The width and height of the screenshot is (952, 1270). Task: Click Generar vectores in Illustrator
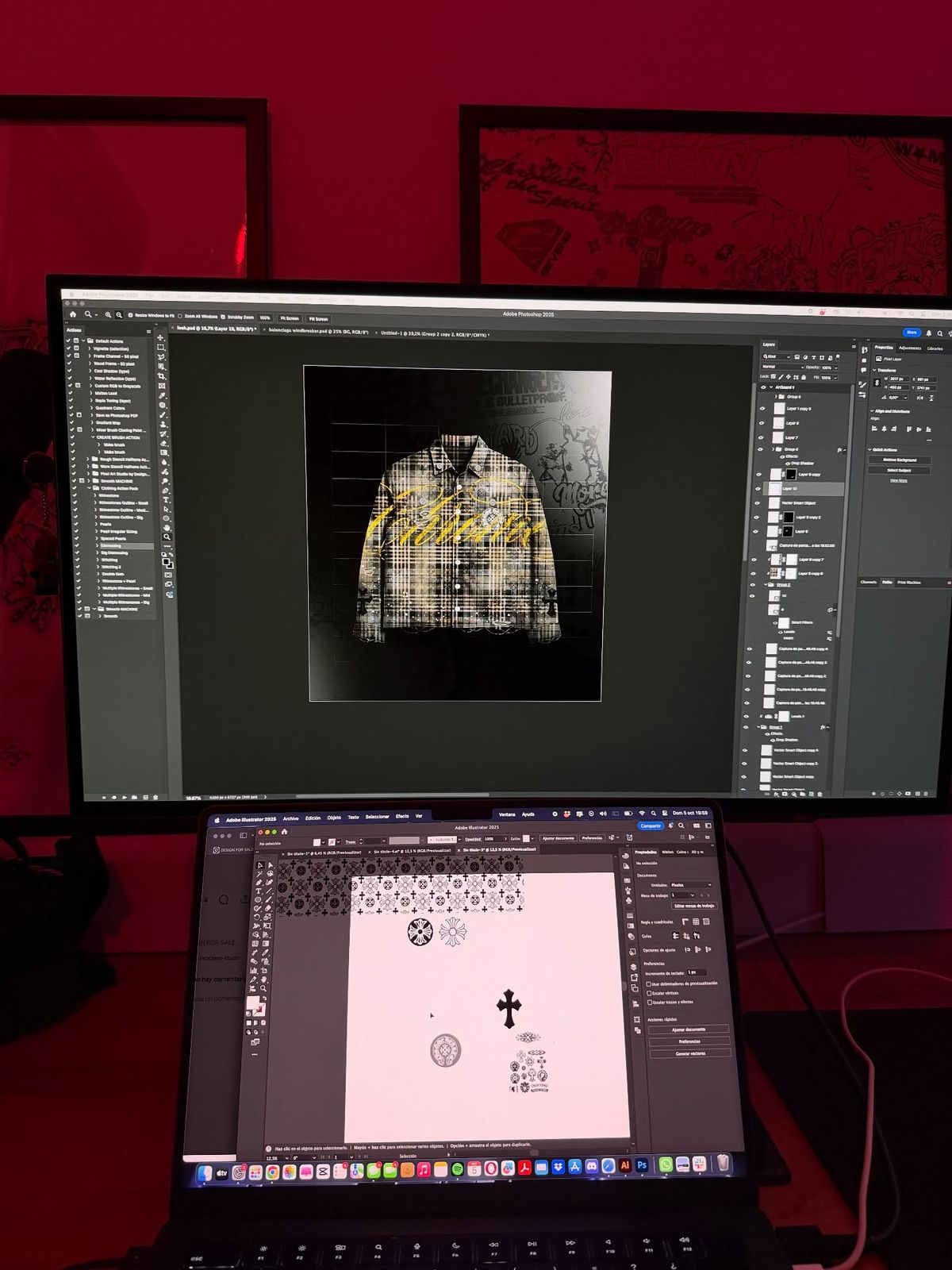tap(690, 1053)
